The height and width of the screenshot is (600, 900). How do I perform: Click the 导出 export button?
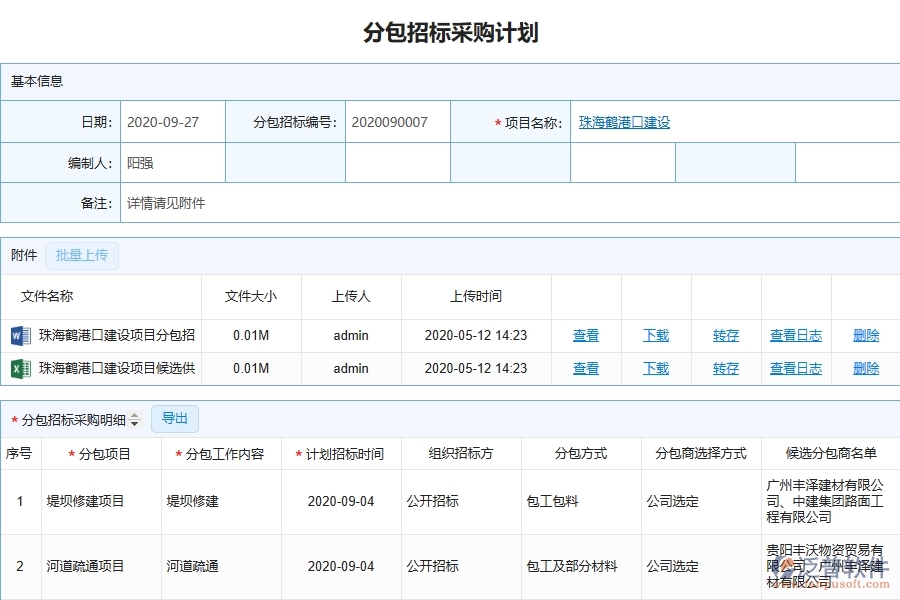[x=174, y=418]
